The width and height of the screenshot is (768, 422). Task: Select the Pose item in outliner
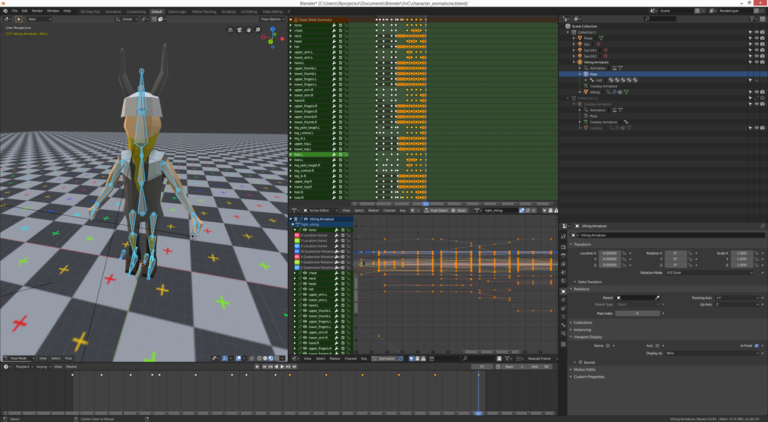click(x=594, y=74)
